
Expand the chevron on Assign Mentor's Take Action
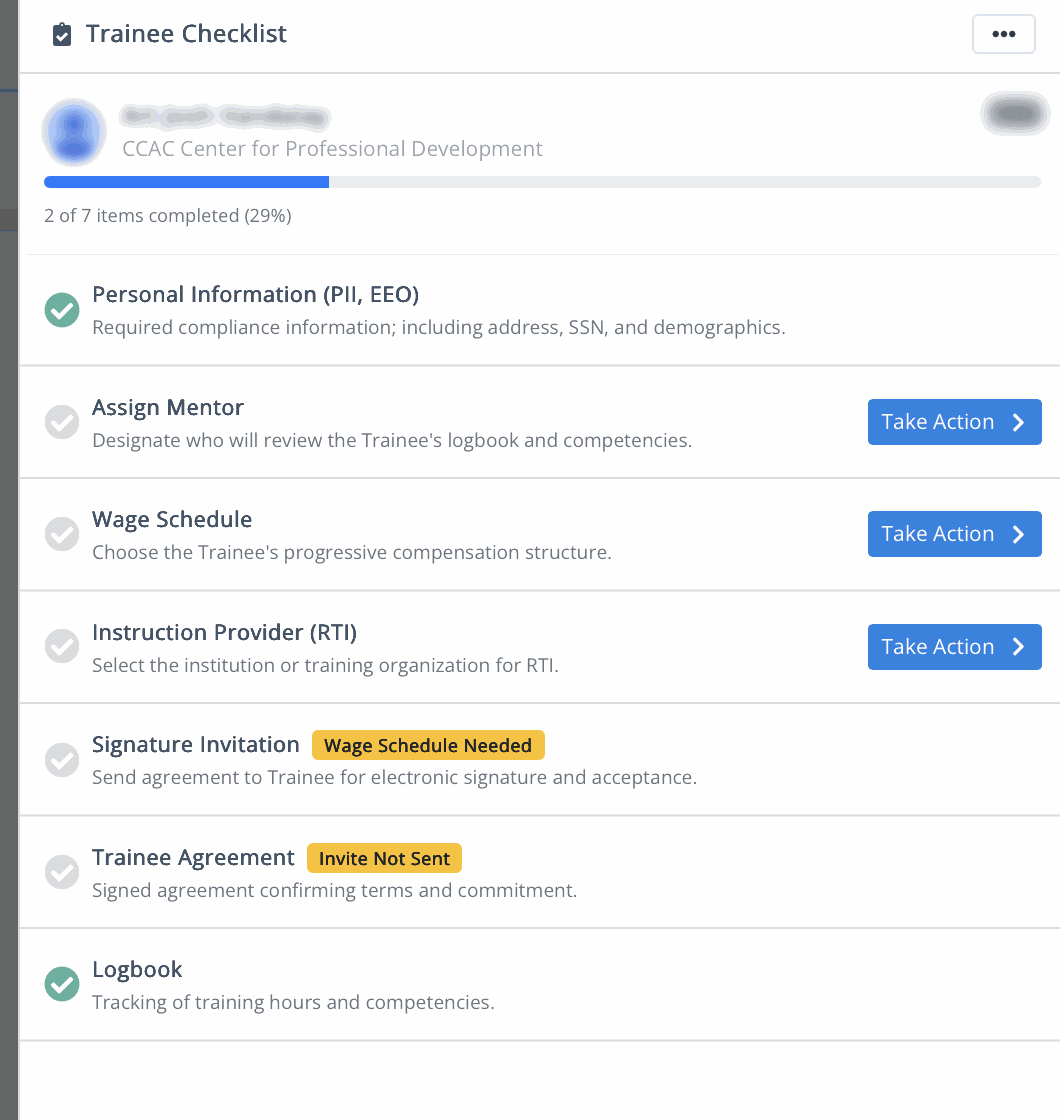pos(1021,421)
